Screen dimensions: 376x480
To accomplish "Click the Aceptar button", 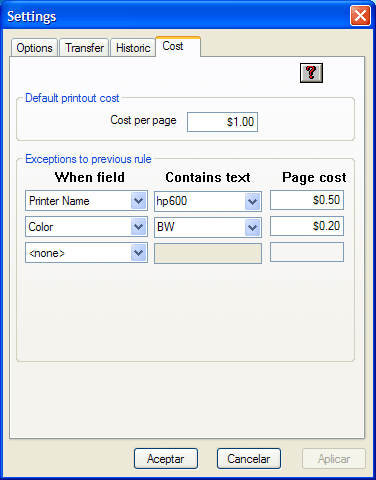I will [166, 459].
